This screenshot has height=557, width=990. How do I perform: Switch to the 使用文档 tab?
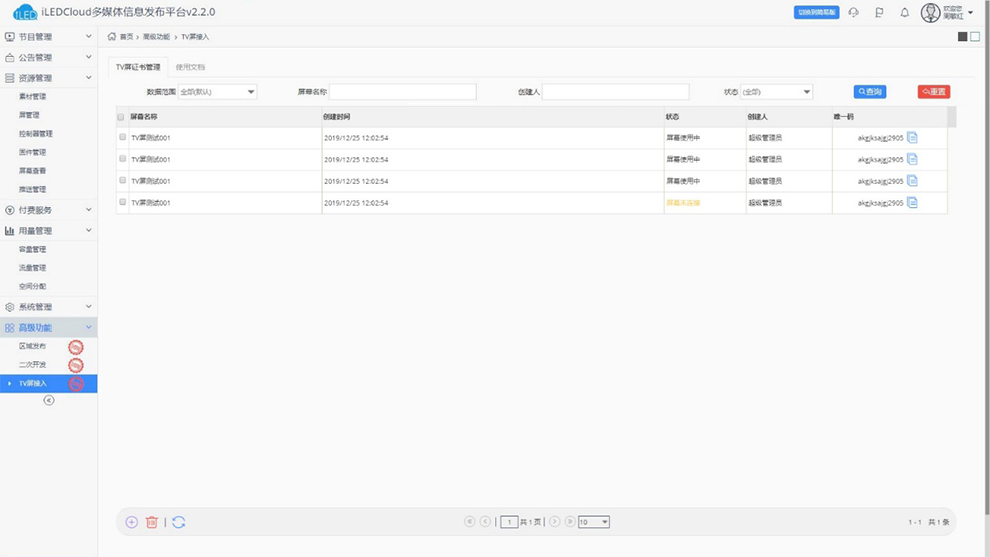pyautogui.click(x=190, y=67)
